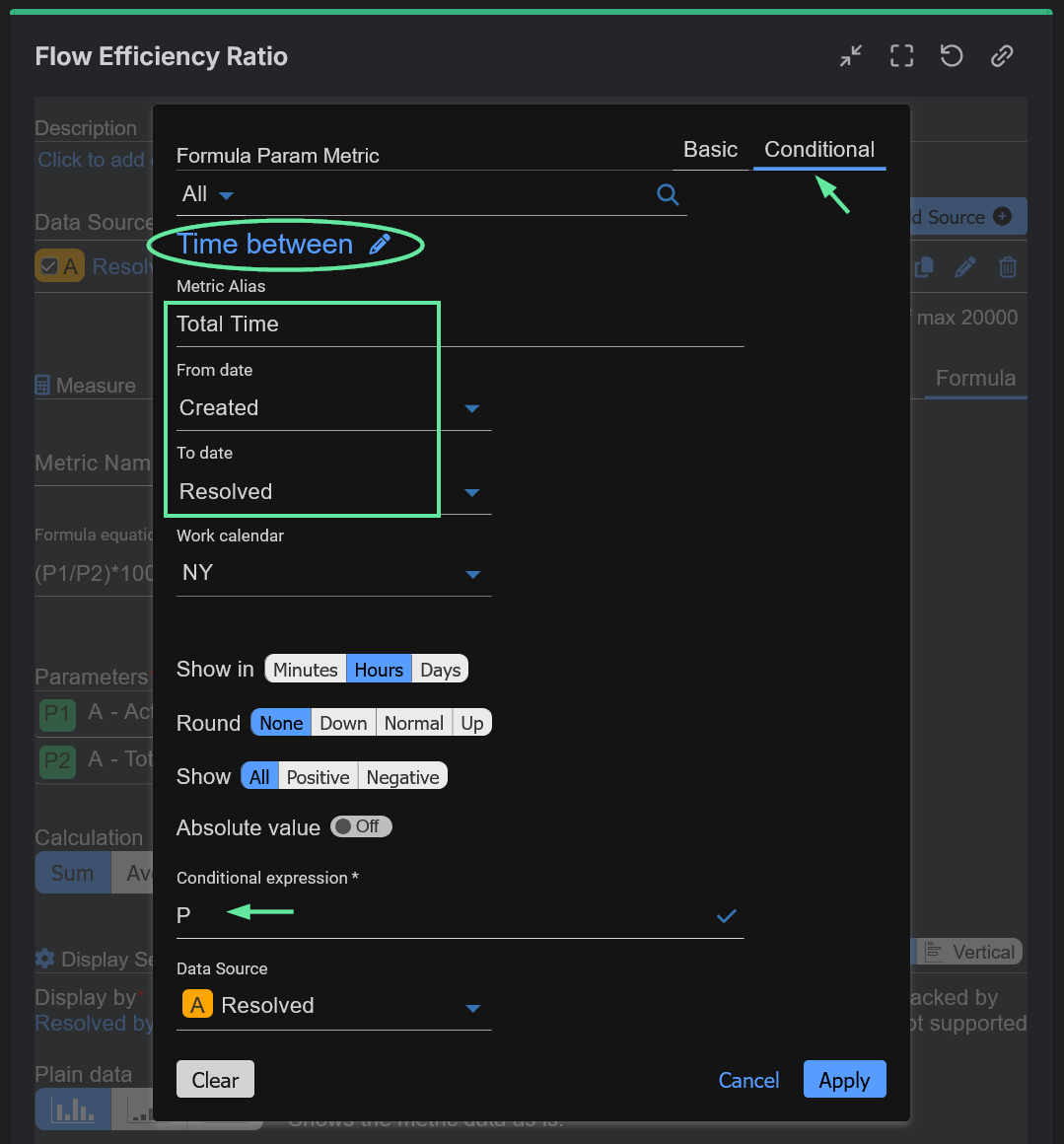The image size is (1064, 1144).
Task: Click the checkmark icon in conditional expression
Action: point(726,916)
